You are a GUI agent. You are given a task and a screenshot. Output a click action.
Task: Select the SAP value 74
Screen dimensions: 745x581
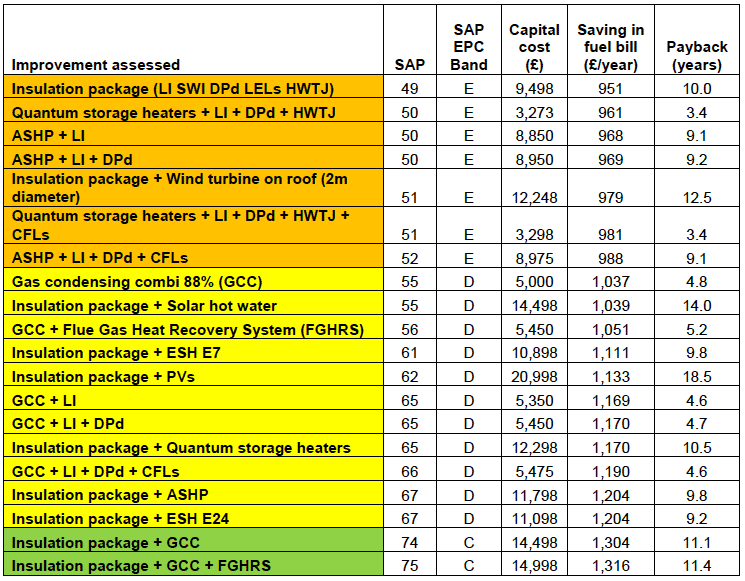tap(410, 543)
